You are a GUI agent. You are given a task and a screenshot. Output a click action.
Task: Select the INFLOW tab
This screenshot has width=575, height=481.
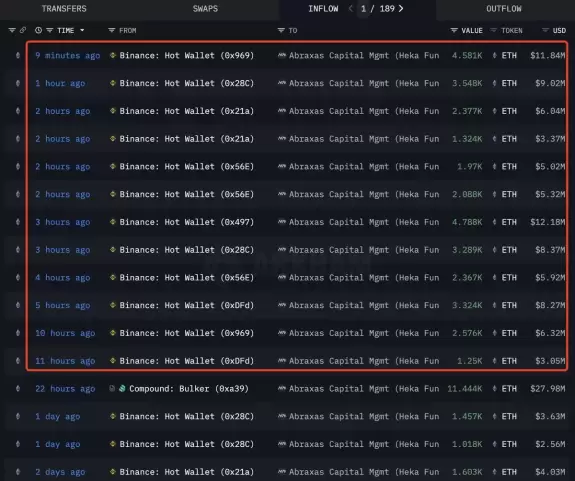pos(323,9)
